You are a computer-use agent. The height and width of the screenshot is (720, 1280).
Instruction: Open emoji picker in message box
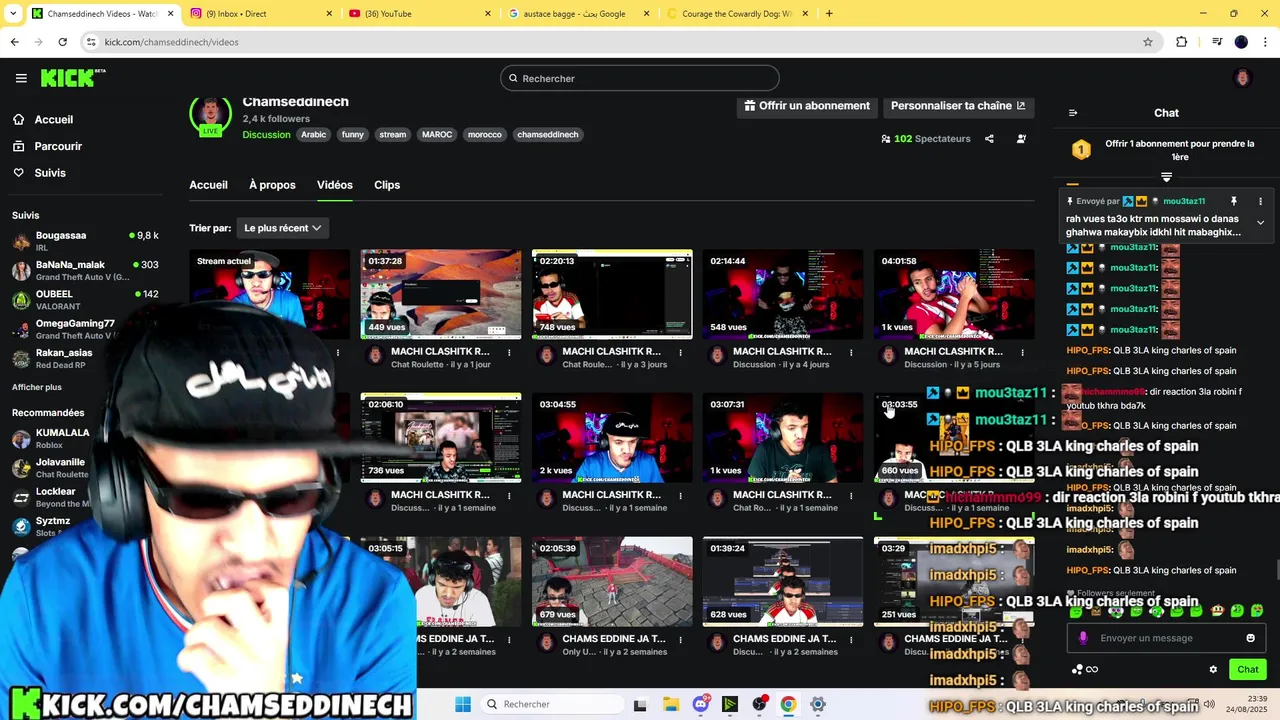point(1250,638)
